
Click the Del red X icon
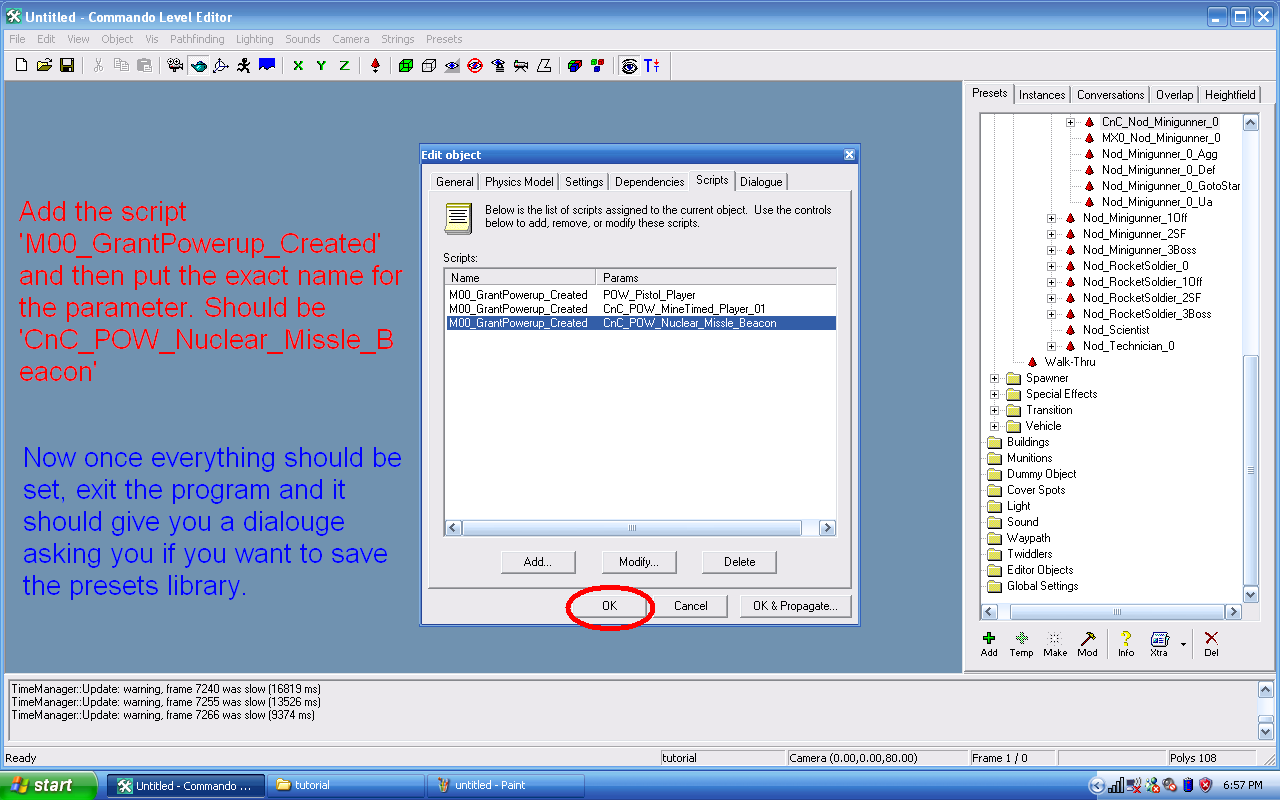[1211, 639]
